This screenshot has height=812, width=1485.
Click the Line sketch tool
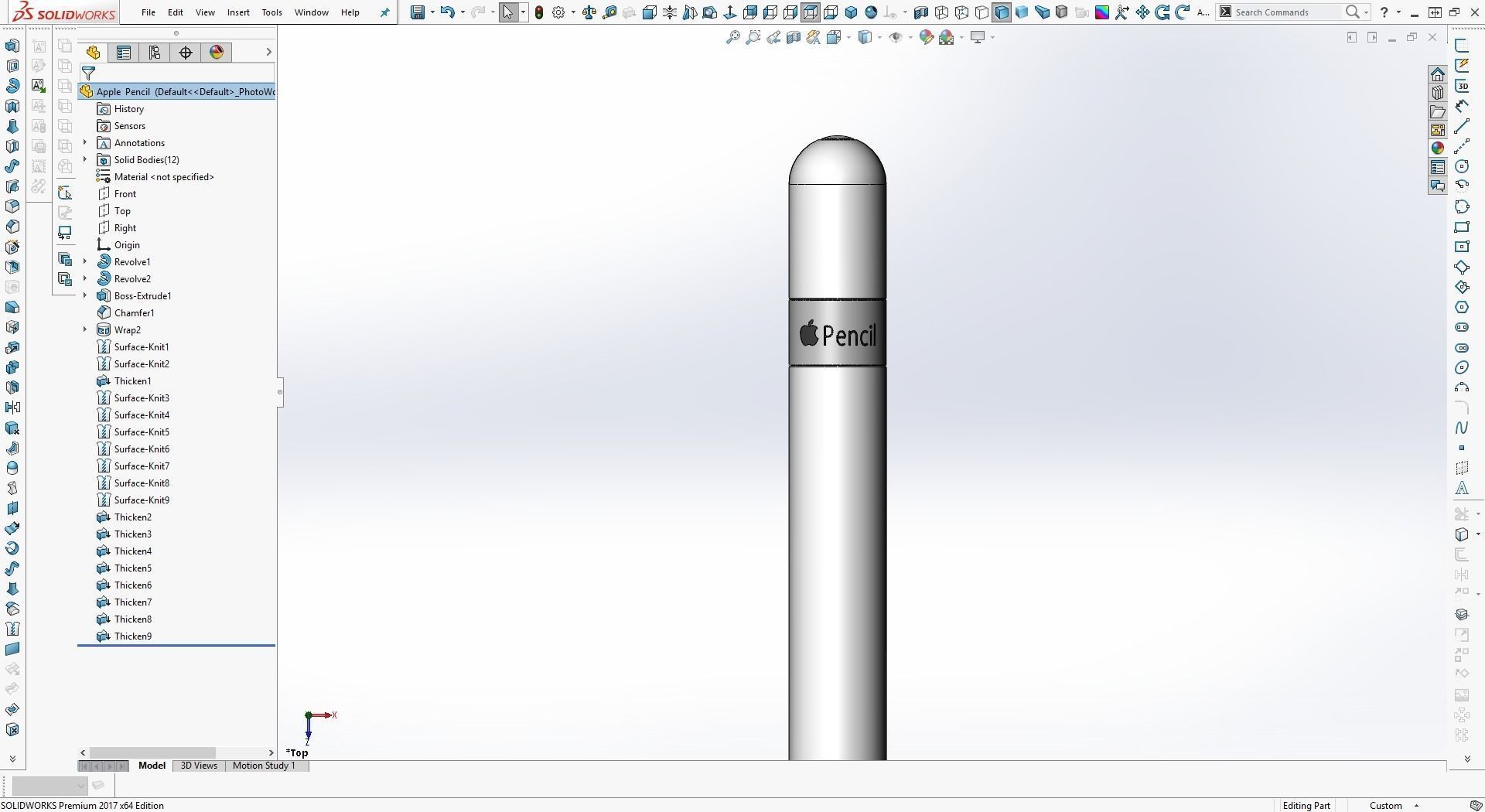(x=1462, y=126)
